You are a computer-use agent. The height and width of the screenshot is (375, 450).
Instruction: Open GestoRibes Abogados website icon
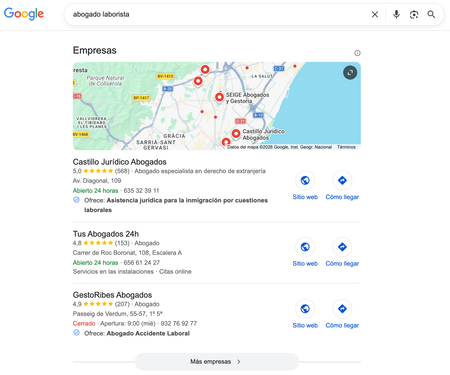tap(305, 309)
